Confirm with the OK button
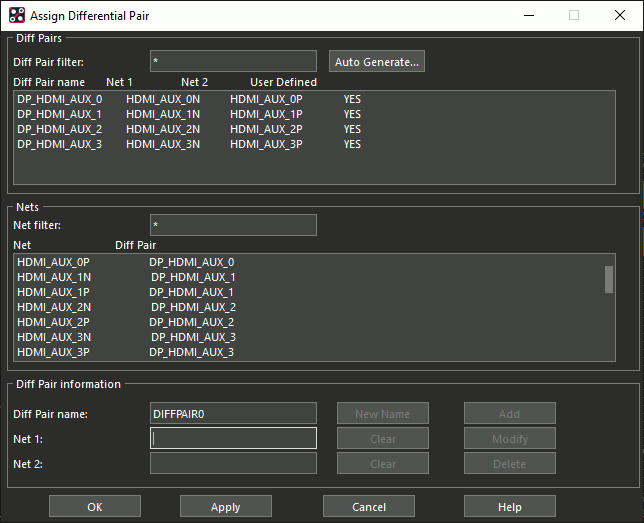The width and height of the screenshot is (644, 523). click(95, 506)
